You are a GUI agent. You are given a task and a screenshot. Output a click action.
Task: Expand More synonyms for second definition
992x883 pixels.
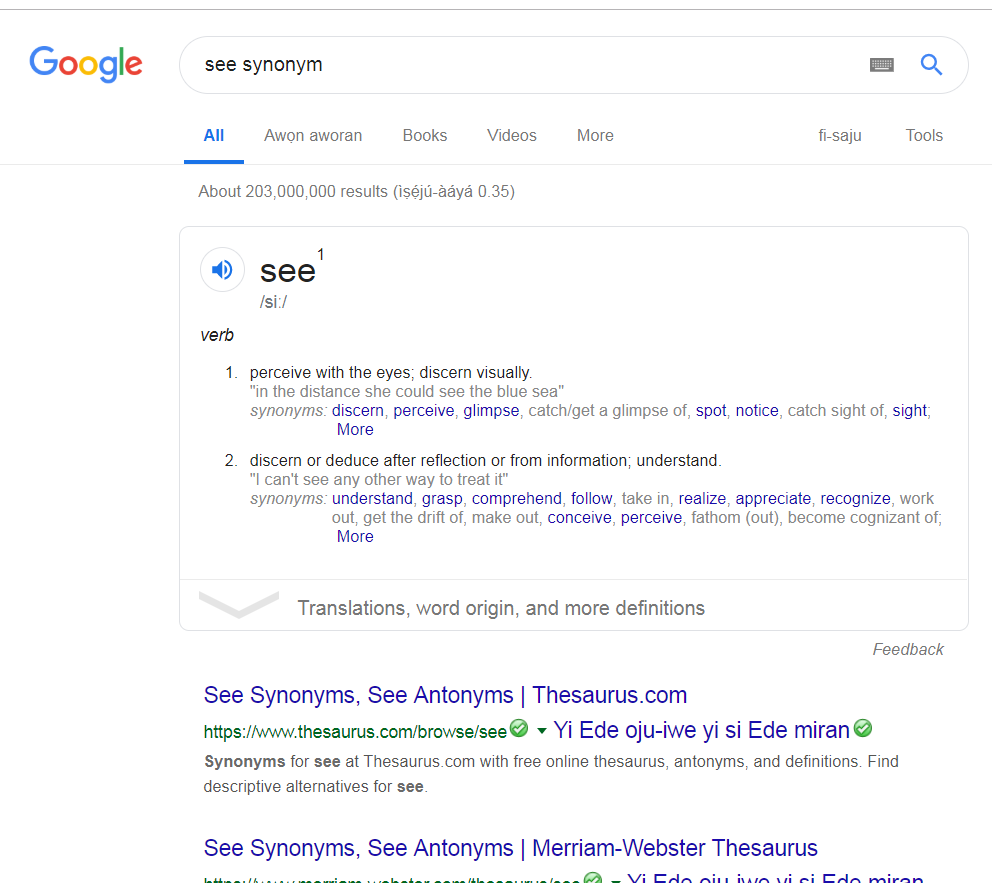355,536
